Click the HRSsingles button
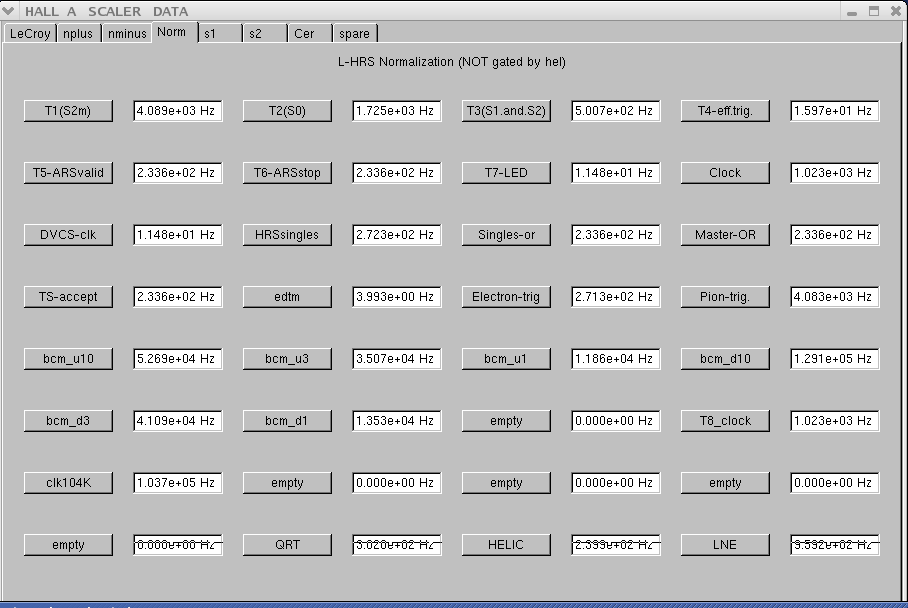The image size is (908, 608). tap(287, 235)
